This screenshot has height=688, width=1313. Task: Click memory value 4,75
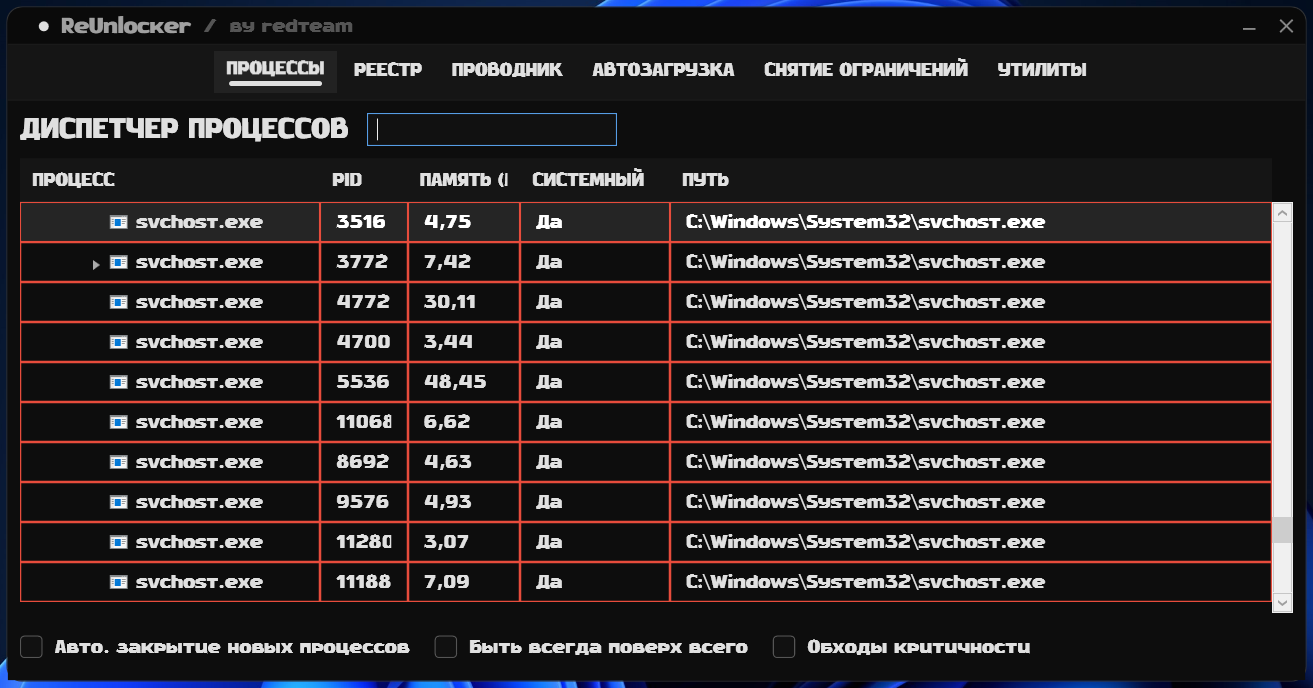(447, 222)
